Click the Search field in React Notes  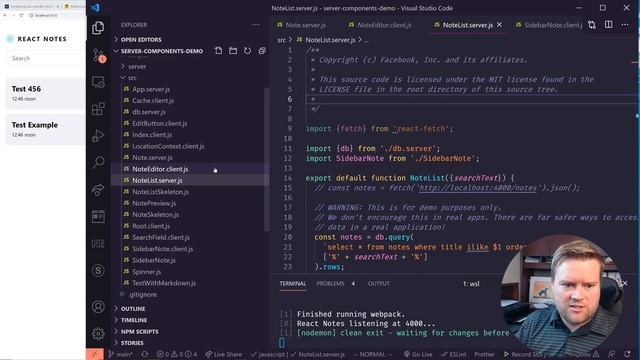[46, 58]
